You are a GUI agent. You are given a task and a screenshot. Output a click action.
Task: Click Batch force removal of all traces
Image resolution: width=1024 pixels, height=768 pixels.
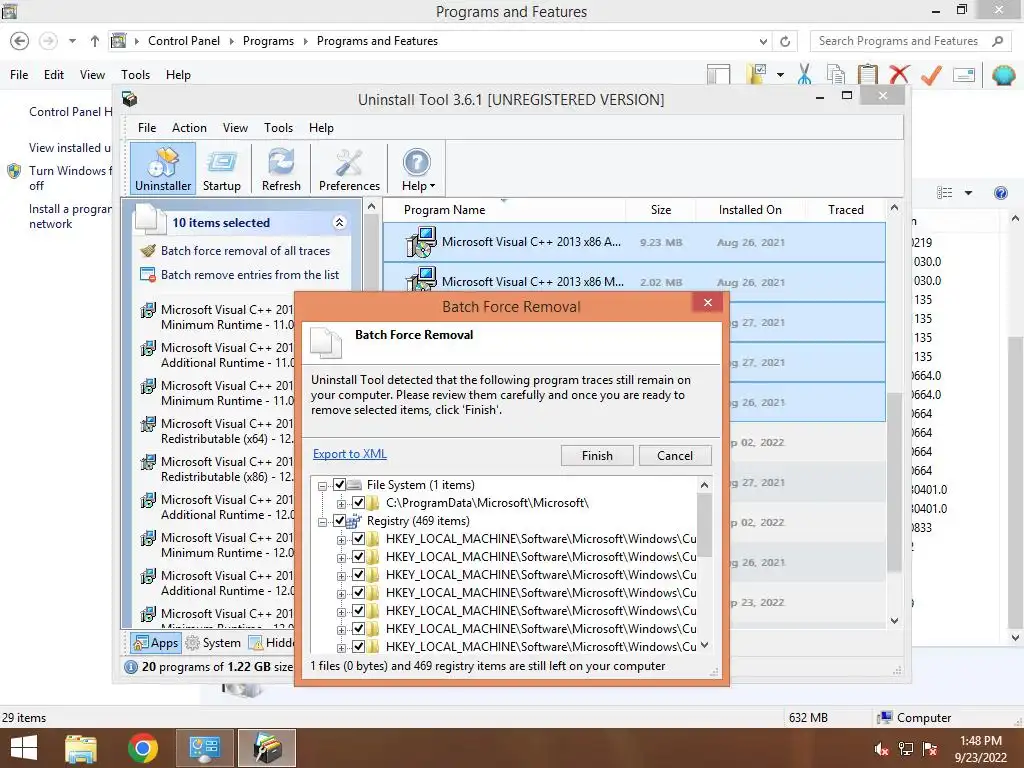pos(246,251)
